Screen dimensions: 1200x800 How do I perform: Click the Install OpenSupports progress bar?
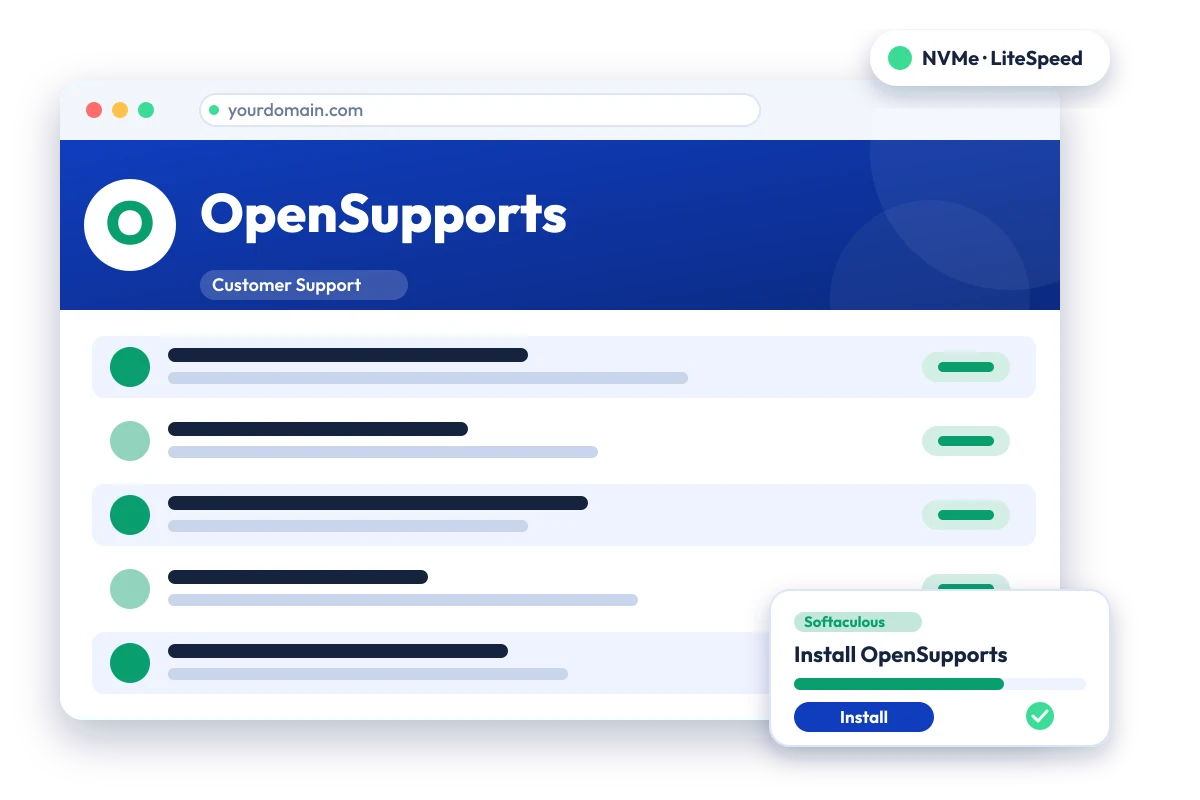(940, 684)
